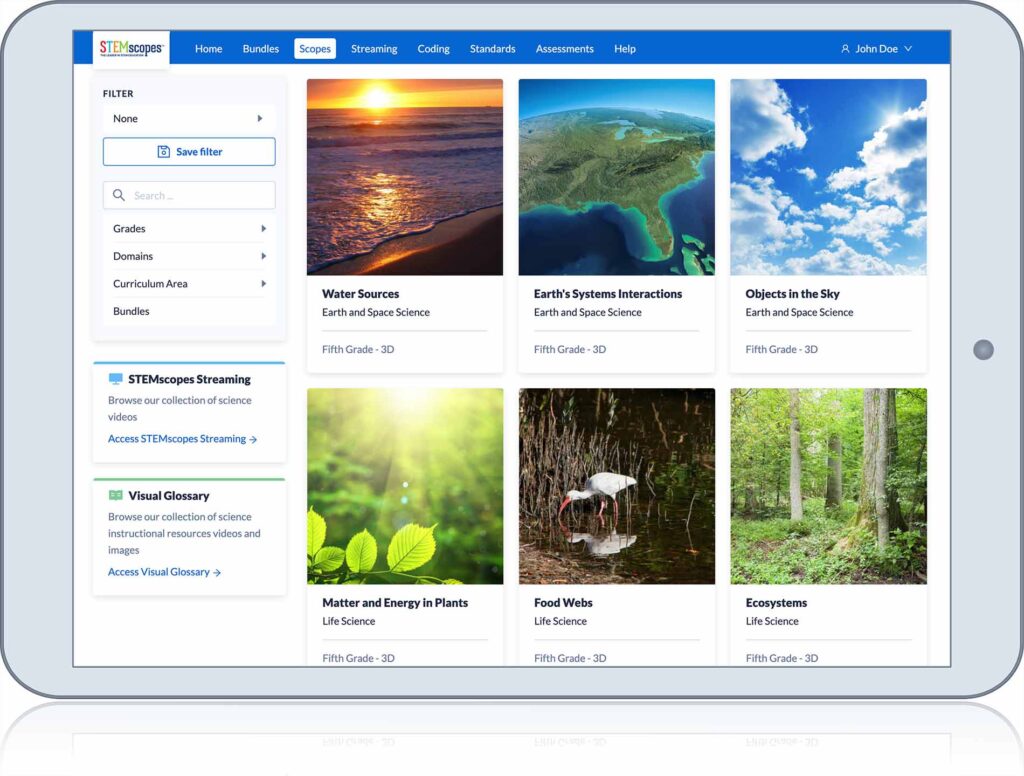Click the save icon in Save filter

pos(164,152)
